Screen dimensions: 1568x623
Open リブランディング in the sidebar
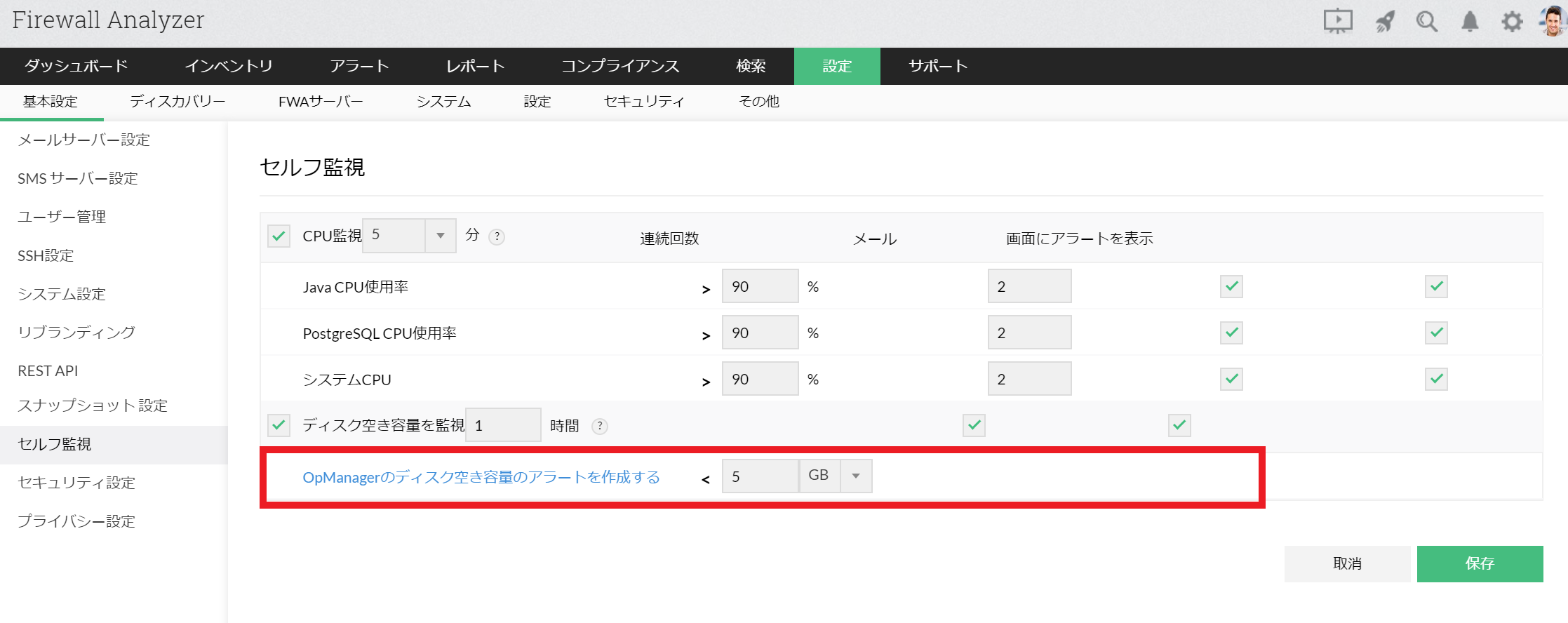76,332
